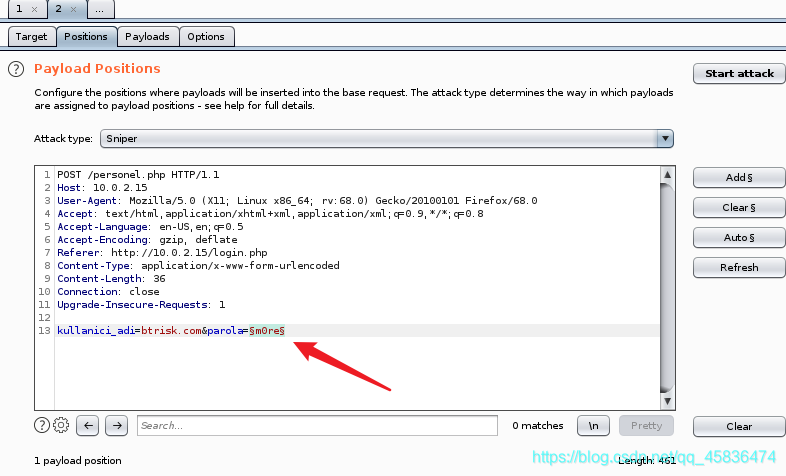The height and width of the screenshot is (476, 786).
Task: Open the search help question mark icon
Action: click(x=42, y=425)
